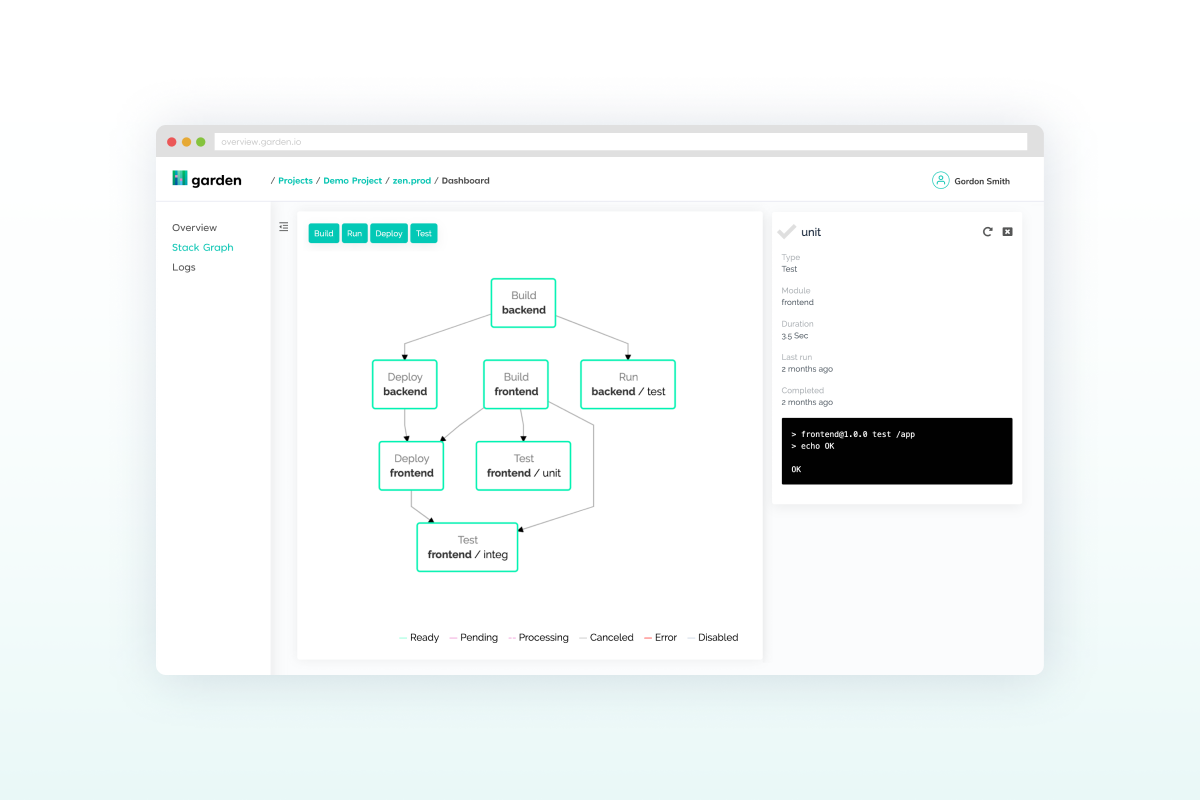
Task: Click the Module value frontend in panel
Action: tap(797, 302)
